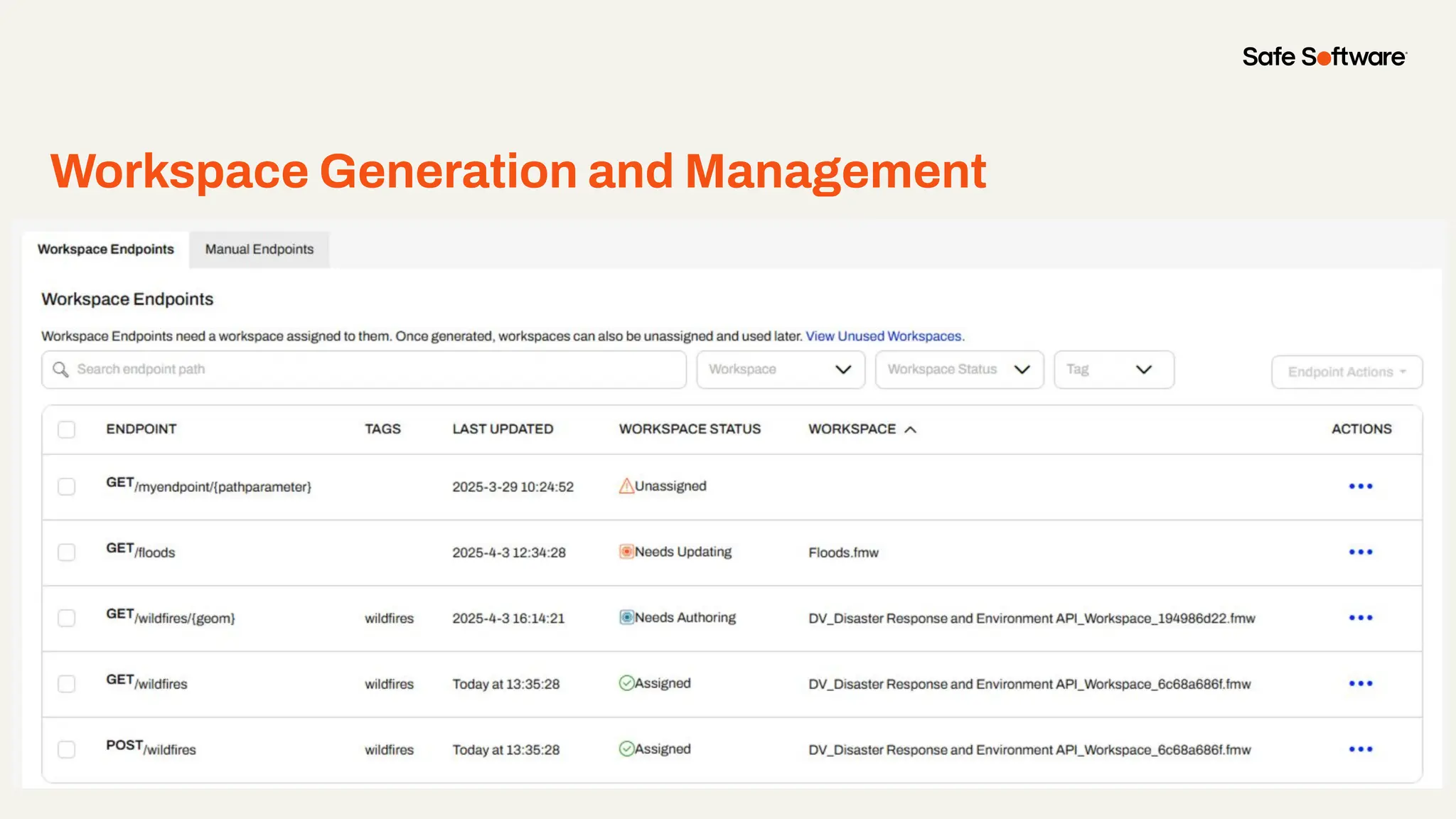This screenshot has height=819, width=1456.
Task: Click the GET /myendpoint/{pathparameter} endpoint
Action: pyautogui.click(x=208, y=485)
